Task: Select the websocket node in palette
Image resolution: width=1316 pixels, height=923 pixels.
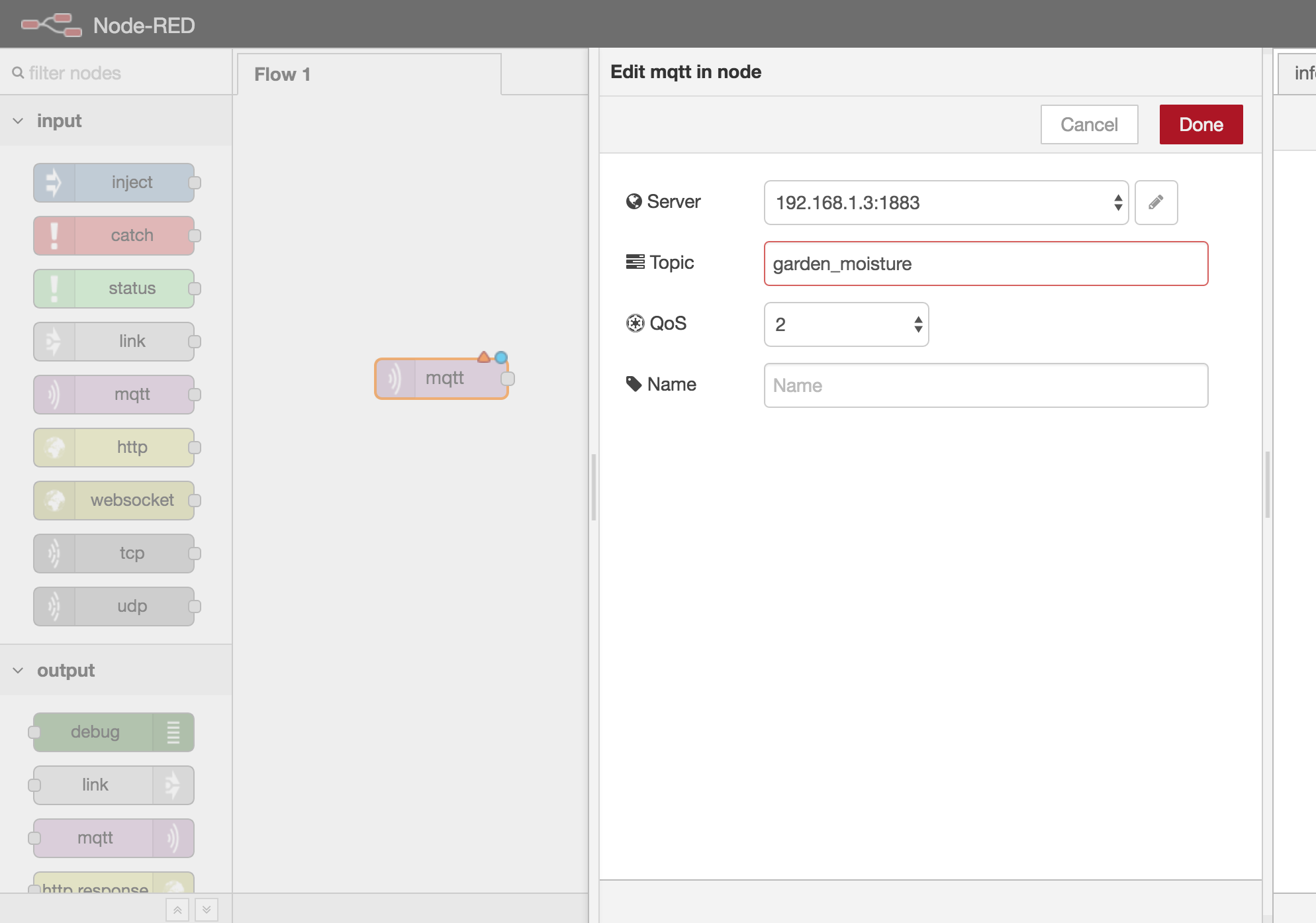Action: pos(114,501)
